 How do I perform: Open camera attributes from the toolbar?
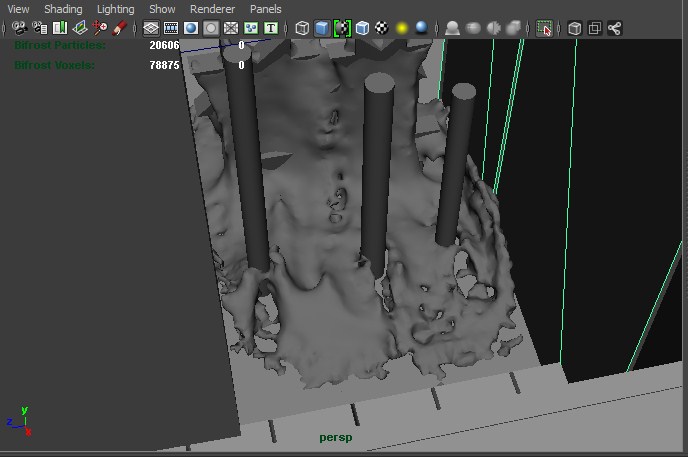[x=38, y=28]
